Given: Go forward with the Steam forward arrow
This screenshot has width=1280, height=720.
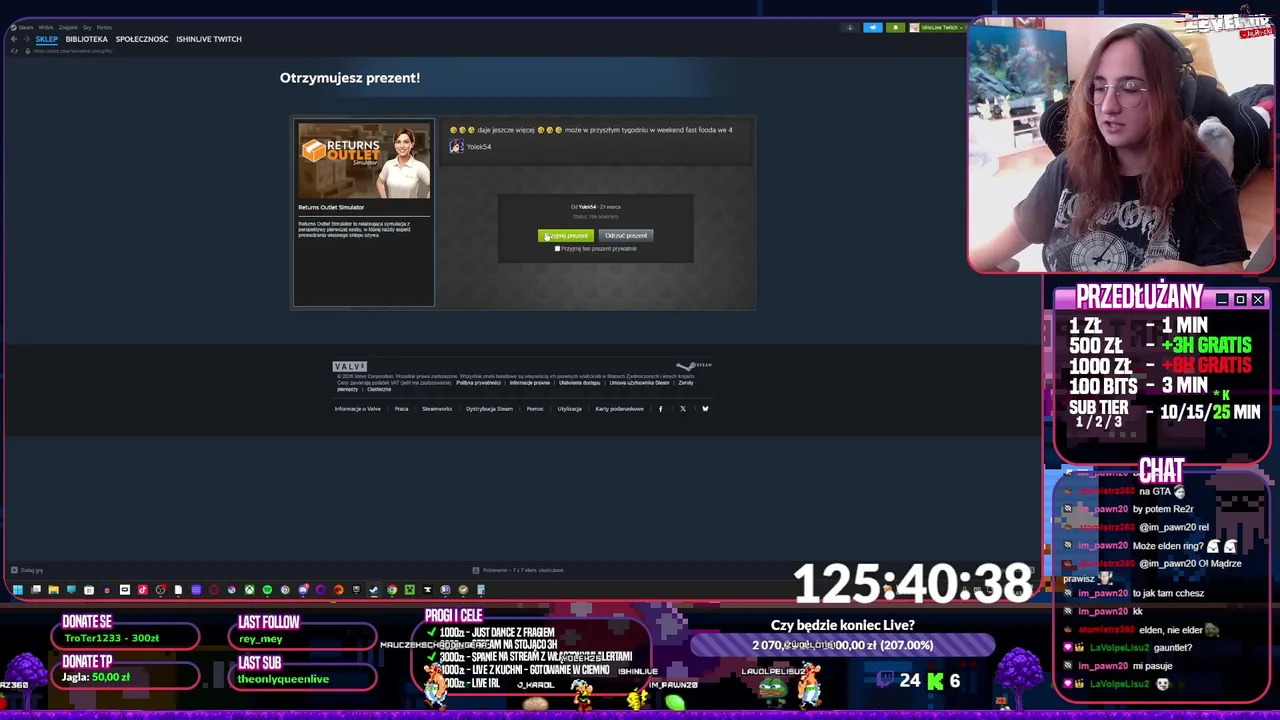Looking at the screenshot, I should (x=27, y=39).
